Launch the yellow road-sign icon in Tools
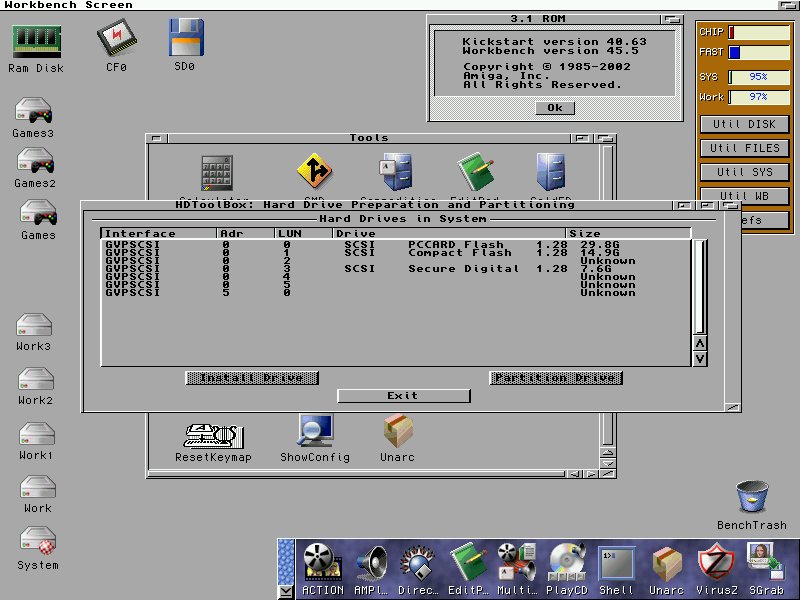800x600 pixels. tap(314, 170)
